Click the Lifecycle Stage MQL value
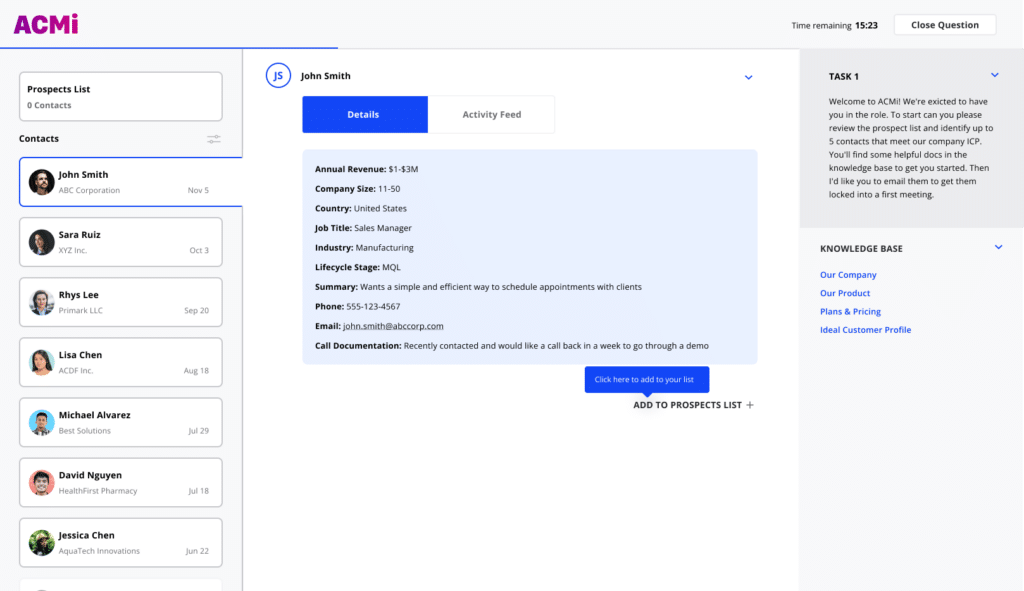 (391, 267)
